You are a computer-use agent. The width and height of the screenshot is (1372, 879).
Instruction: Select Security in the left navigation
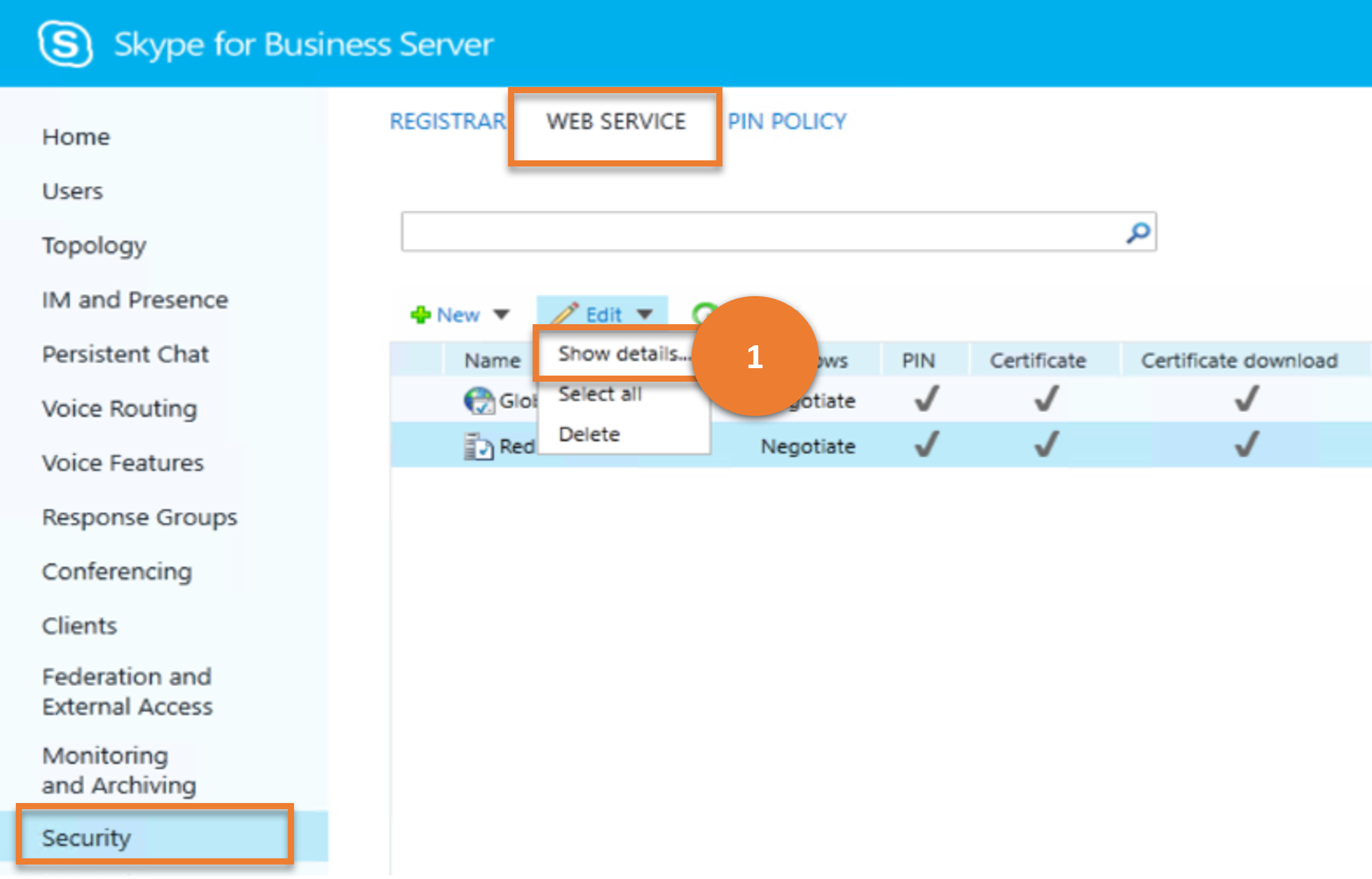coord(87,839)
